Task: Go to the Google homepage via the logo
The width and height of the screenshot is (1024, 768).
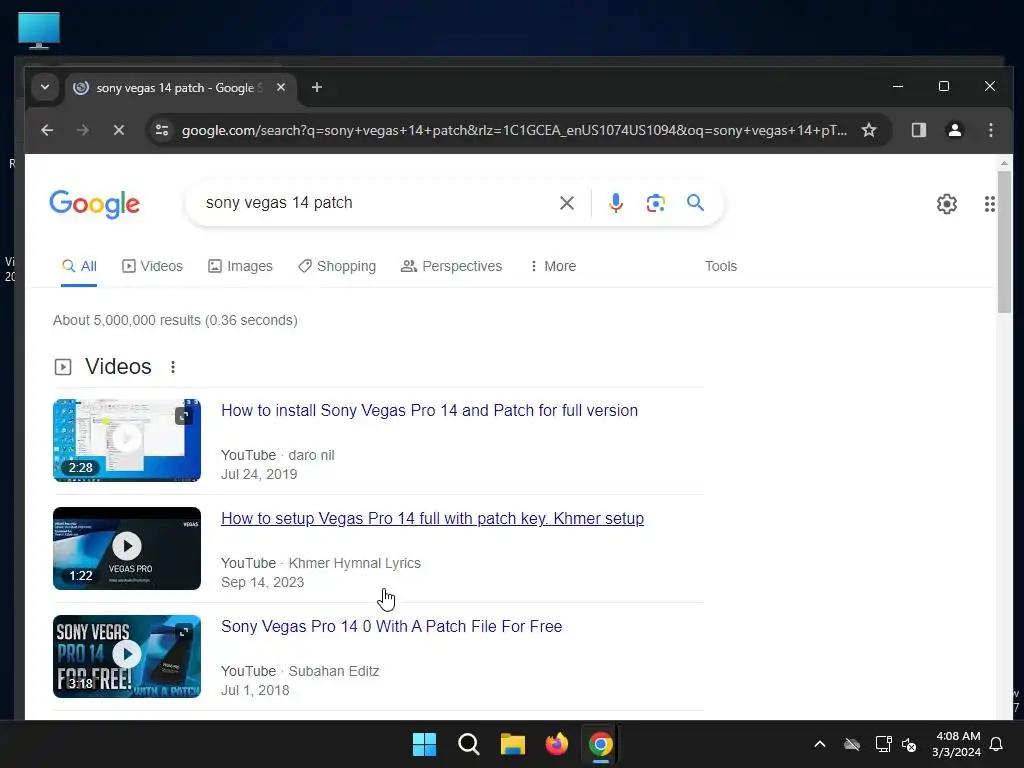Action: click(95, 204)
